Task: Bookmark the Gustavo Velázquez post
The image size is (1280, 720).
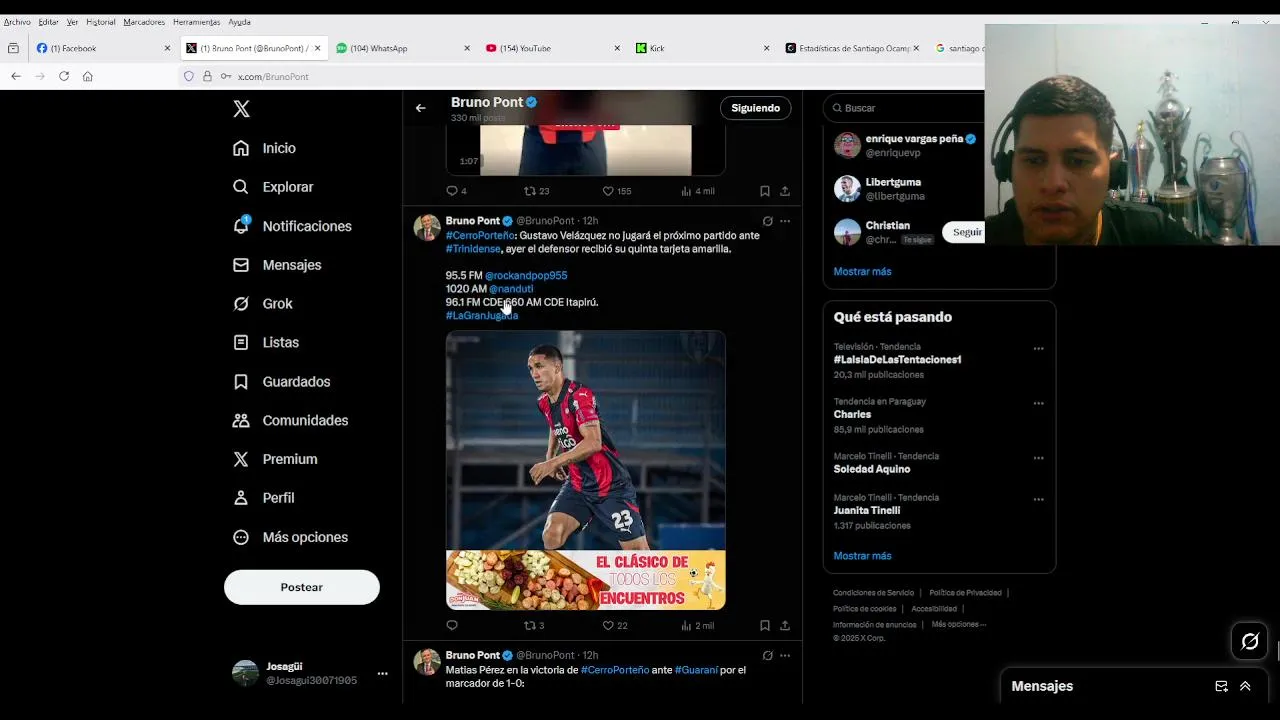Action: pyautogui.click(x=765, y=625)
